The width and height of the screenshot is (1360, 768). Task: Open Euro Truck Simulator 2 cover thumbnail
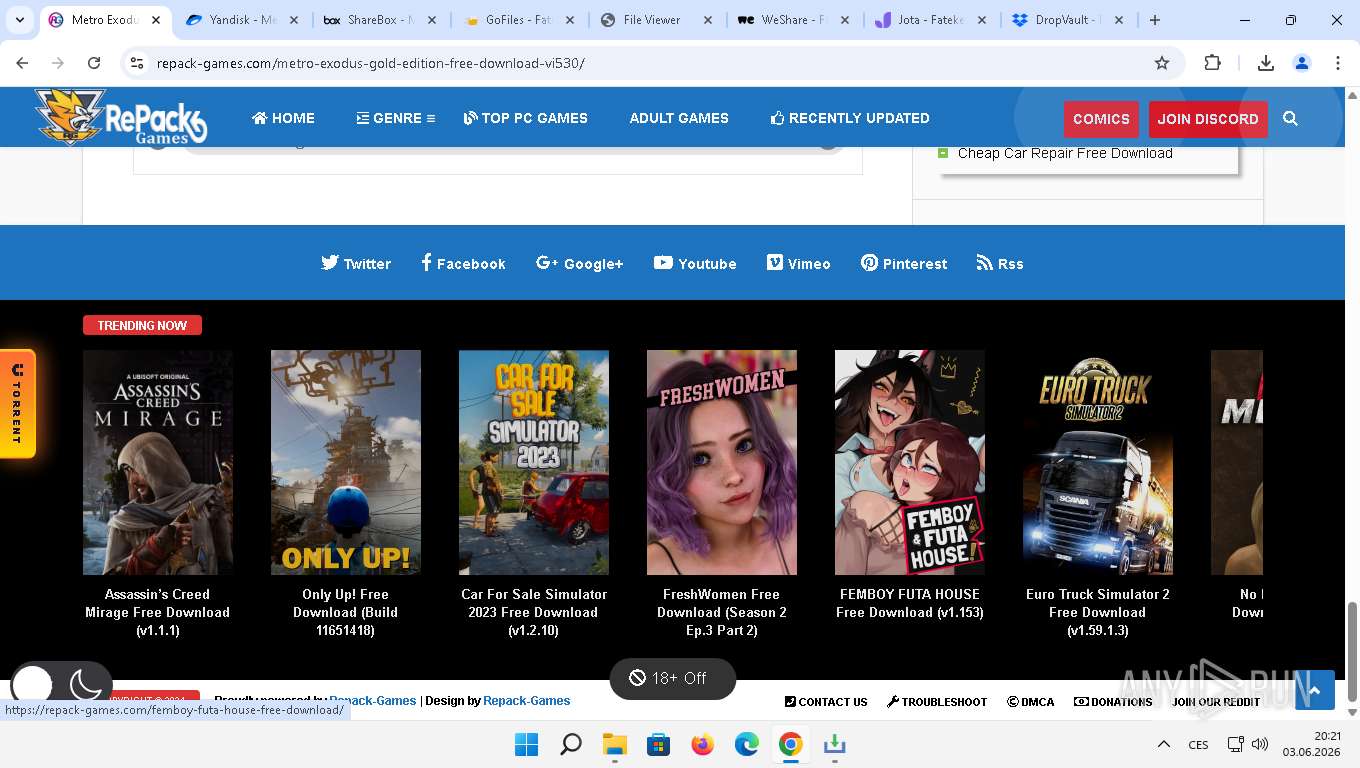click(x=1098, y=462)
